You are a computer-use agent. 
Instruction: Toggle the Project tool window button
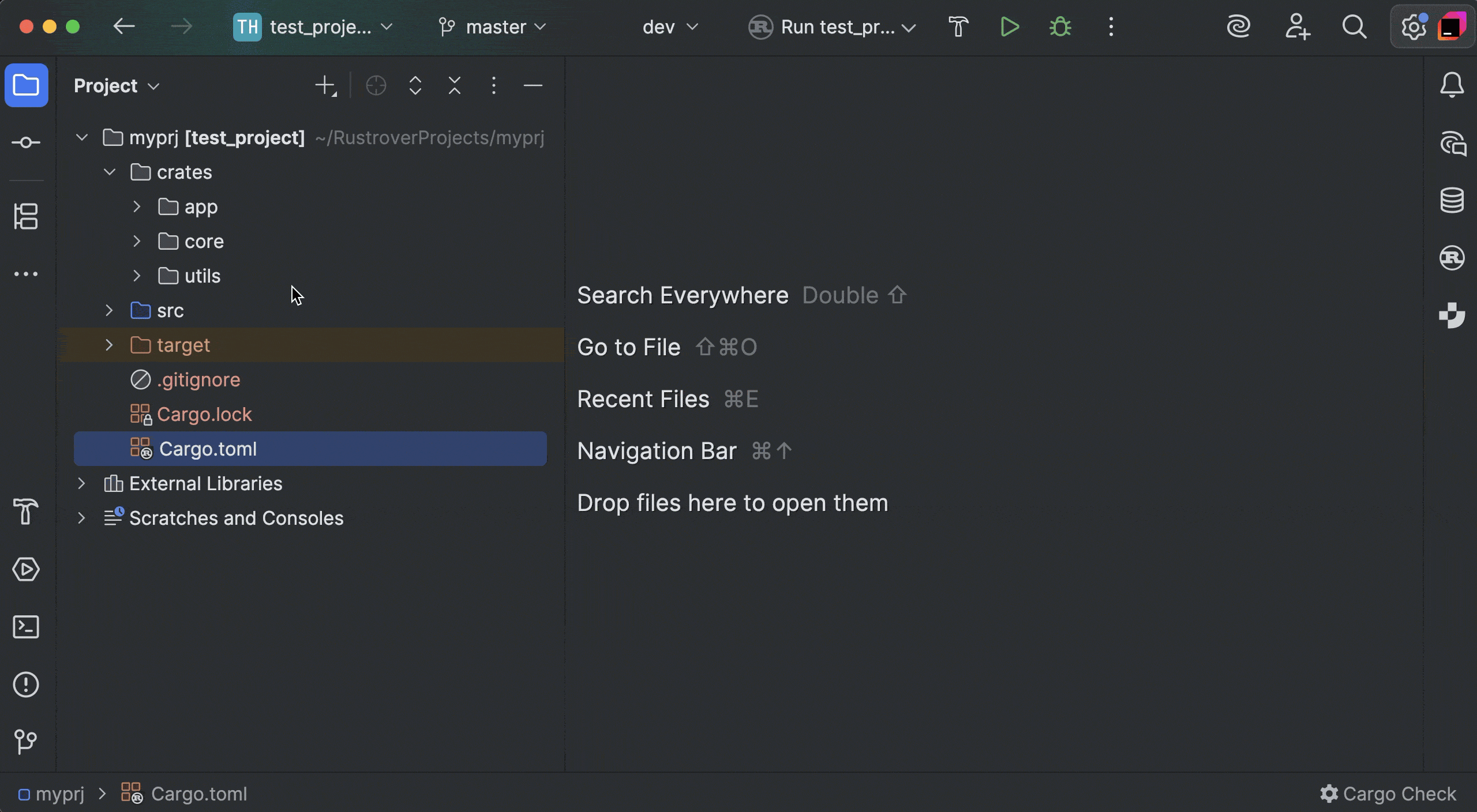pos(26,85)
